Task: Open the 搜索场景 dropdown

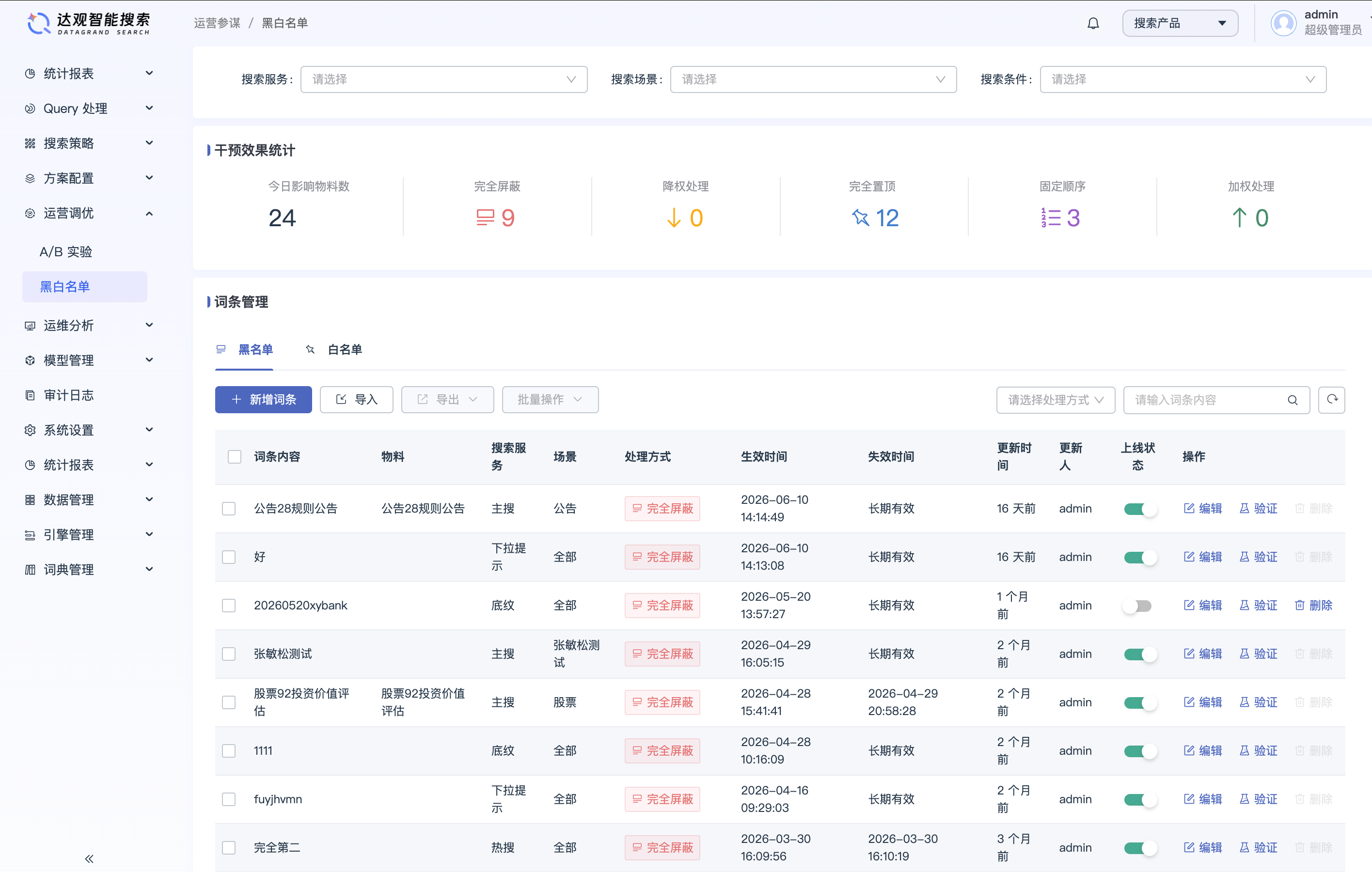Action: (813, 79)
